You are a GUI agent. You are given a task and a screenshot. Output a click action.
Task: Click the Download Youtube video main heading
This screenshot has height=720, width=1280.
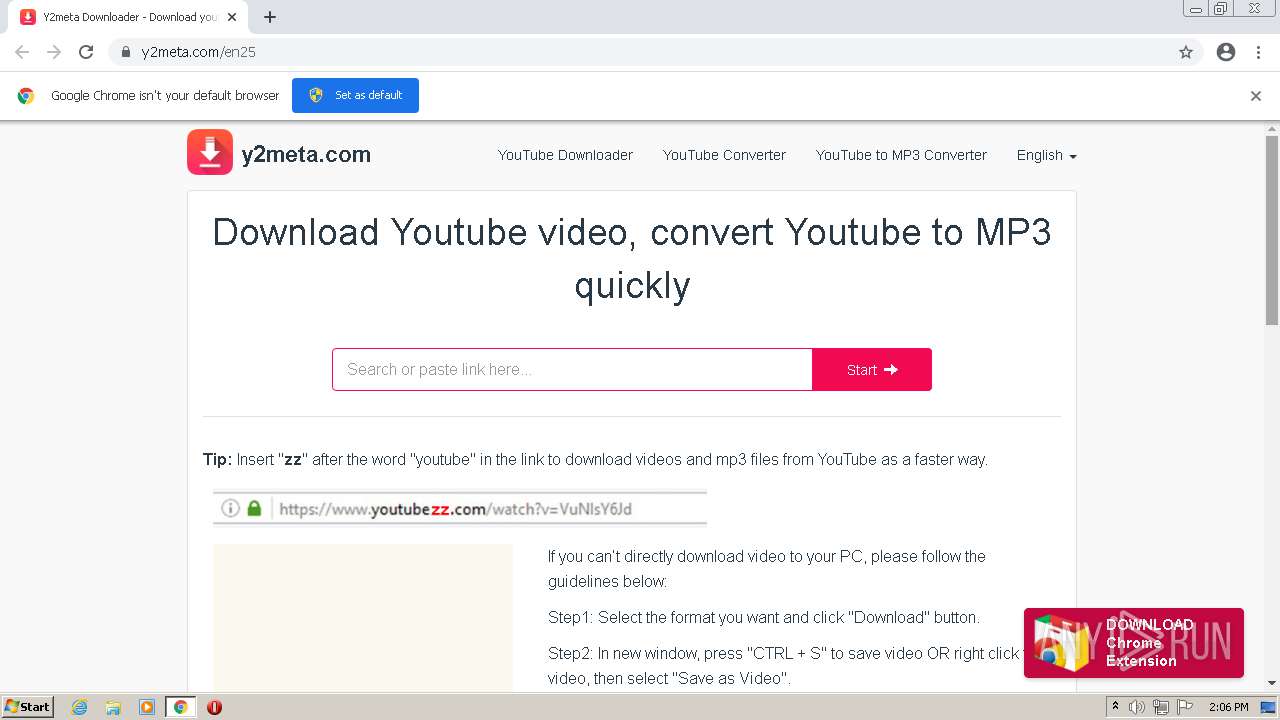(632, 258)
